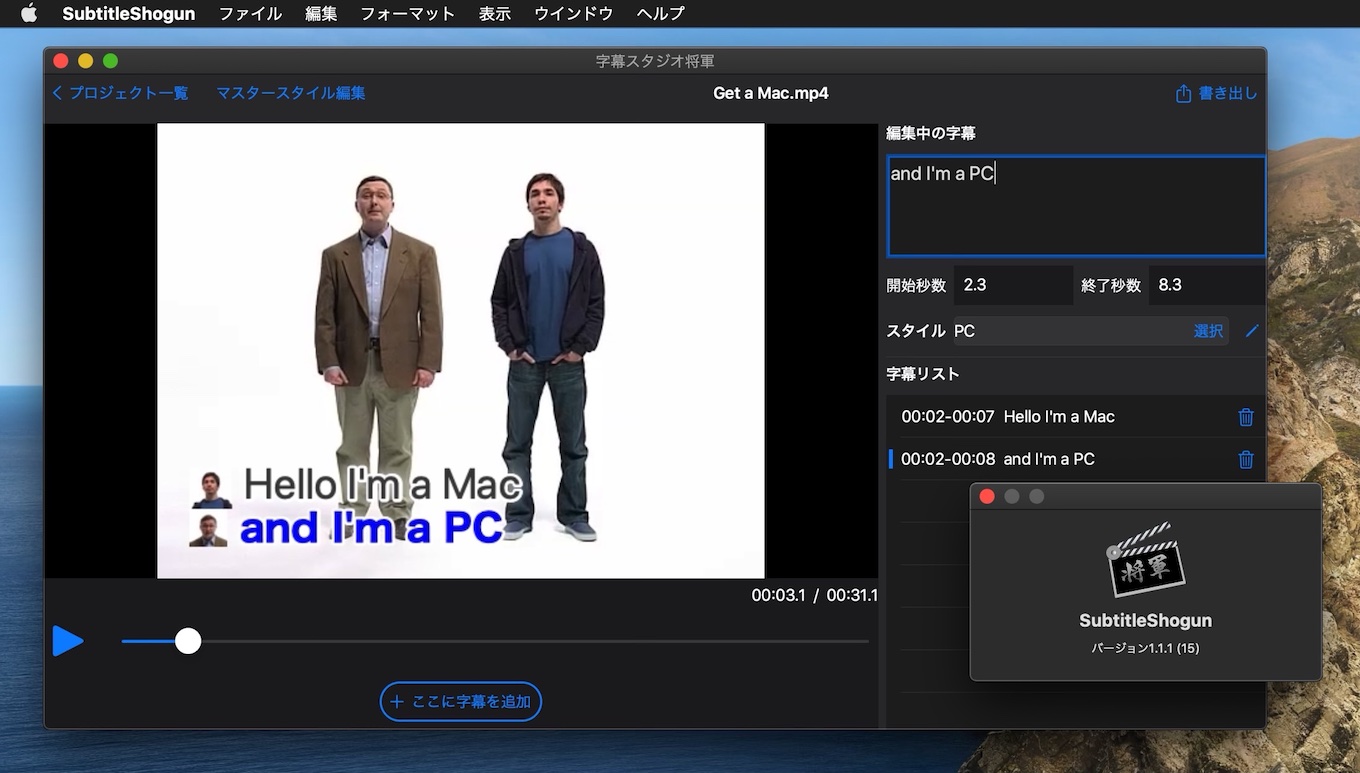Close the SubtitleShogun about window

pos(987,496)
